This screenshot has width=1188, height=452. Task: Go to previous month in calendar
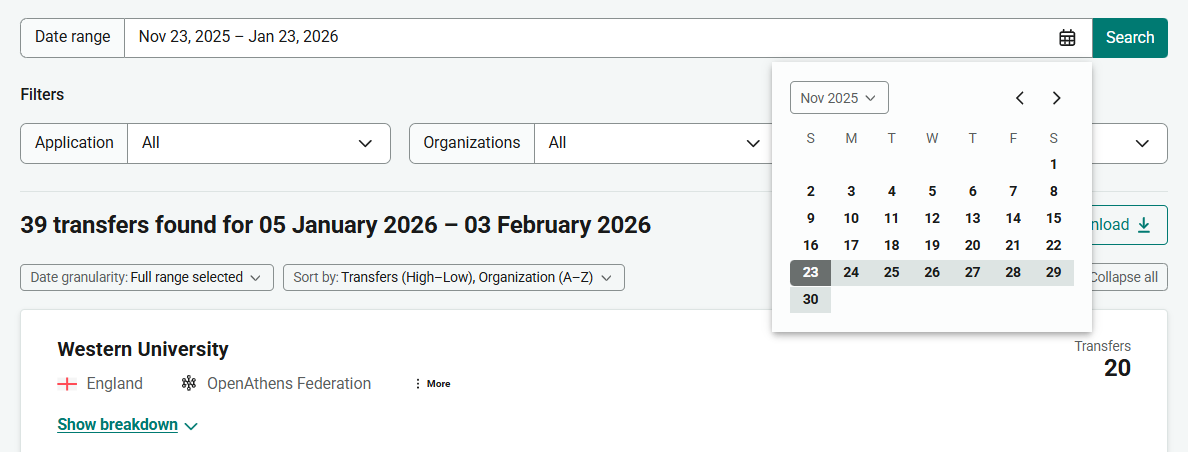pyautogui.click(x=1020, y=98)
